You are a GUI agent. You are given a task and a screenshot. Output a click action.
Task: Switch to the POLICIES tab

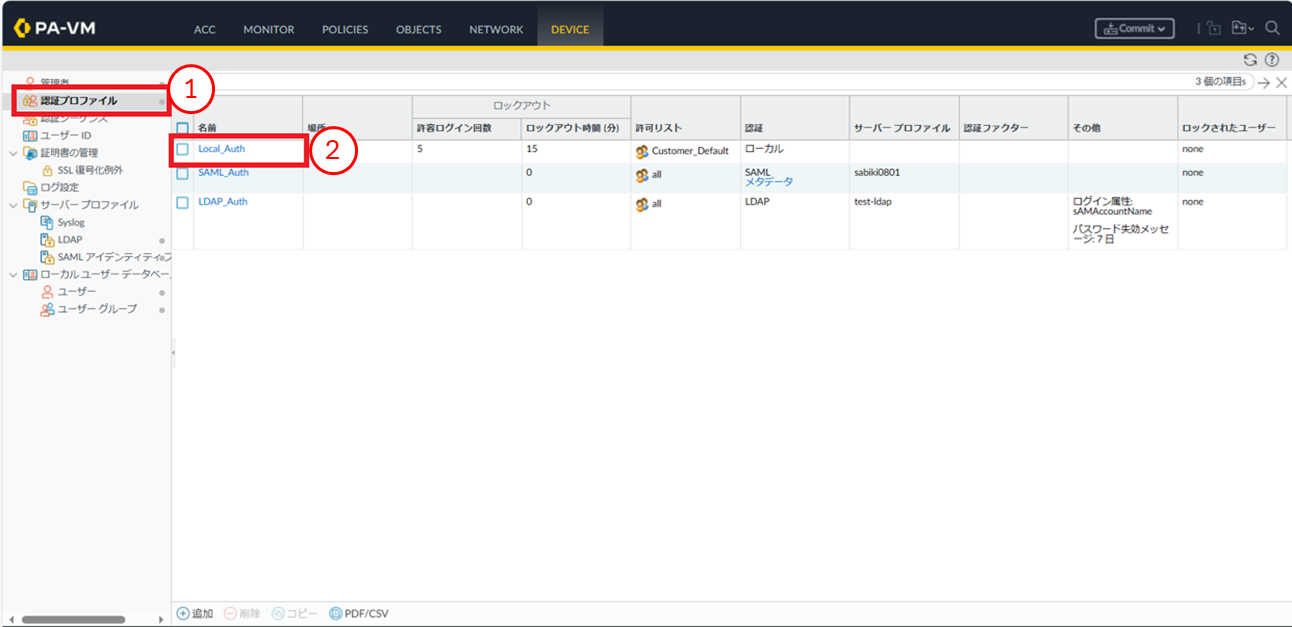[345, 29]
